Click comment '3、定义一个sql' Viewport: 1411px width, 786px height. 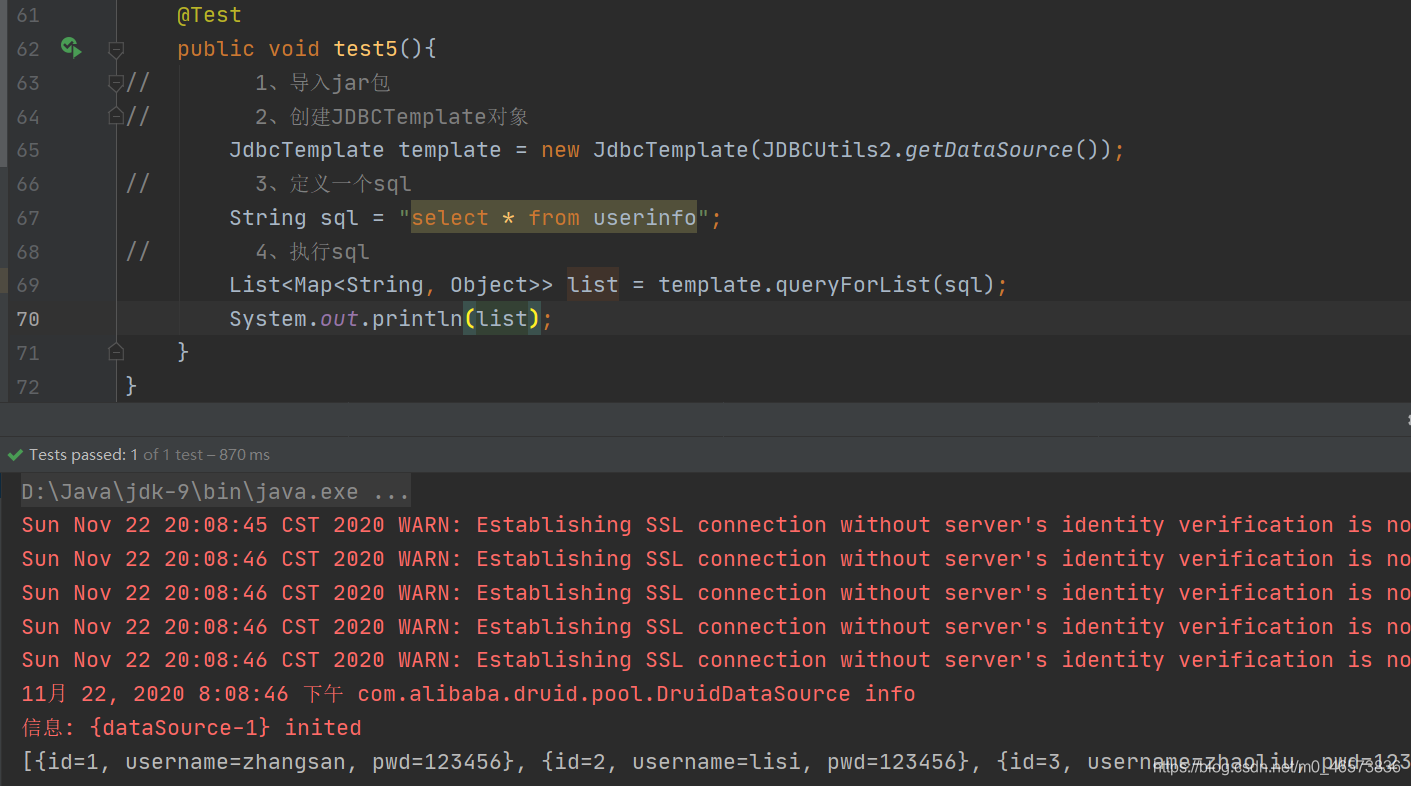point(333,184)
